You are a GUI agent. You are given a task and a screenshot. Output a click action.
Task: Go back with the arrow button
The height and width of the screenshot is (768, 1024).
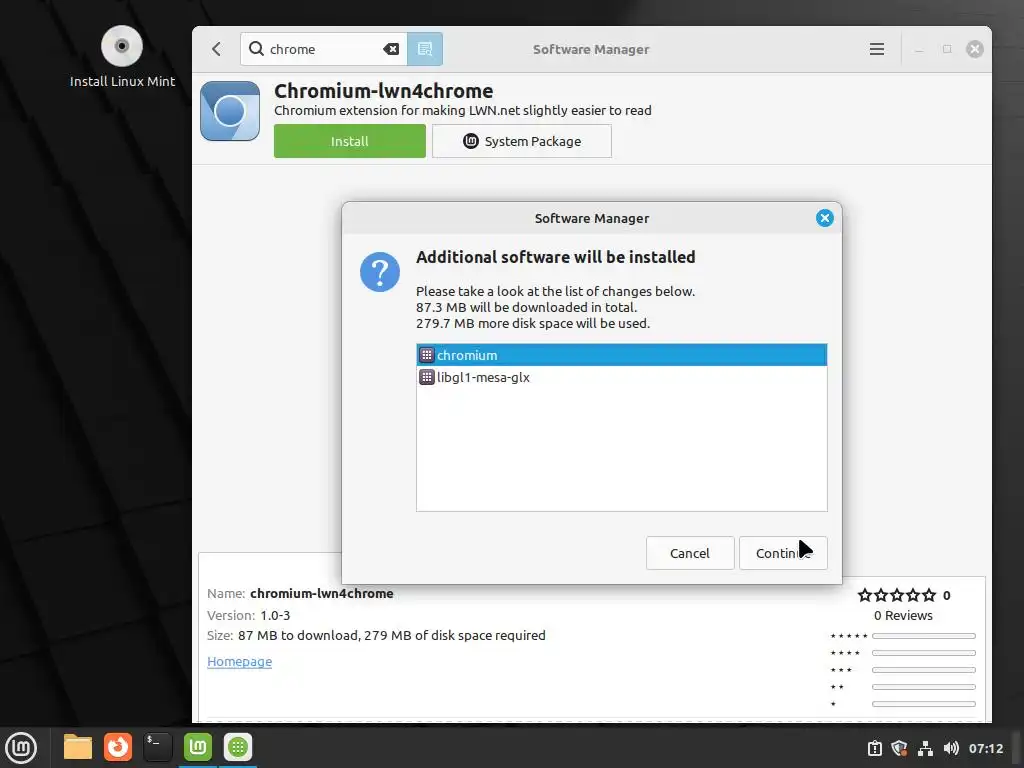[216, 49]
